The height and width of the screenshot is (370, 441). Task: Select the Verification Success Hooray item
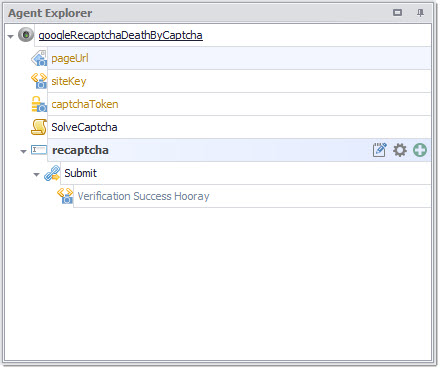pyautogui.click(x=143, y=196)
